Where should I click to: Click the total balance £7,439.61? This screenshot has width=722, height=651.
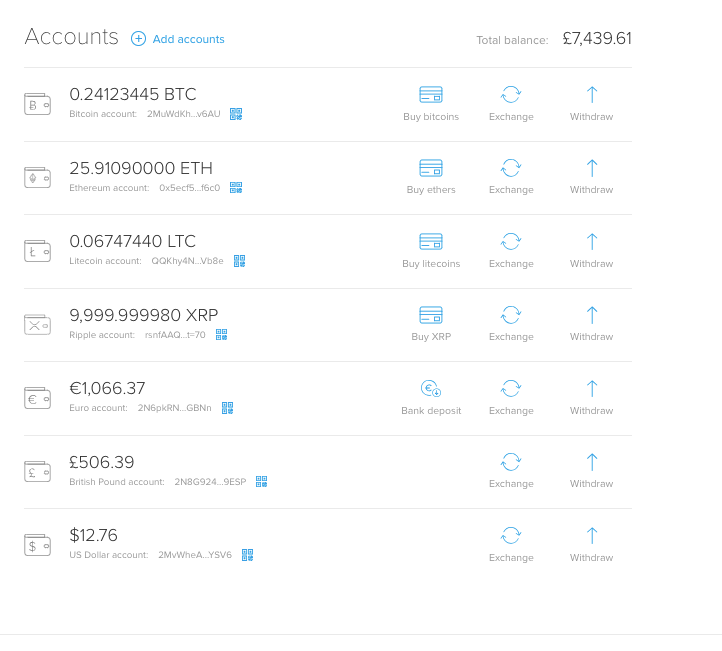coord(597,39)
